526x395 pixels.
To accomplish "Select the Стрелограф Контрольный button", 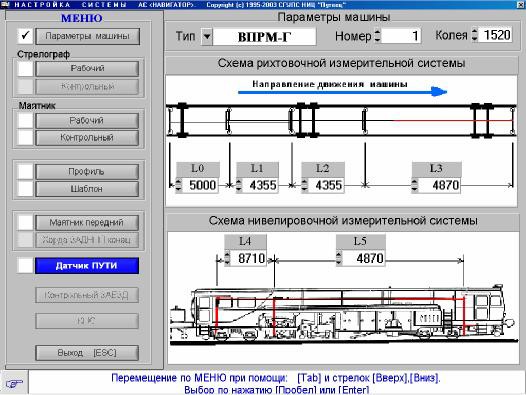I will tap(87, 87).
